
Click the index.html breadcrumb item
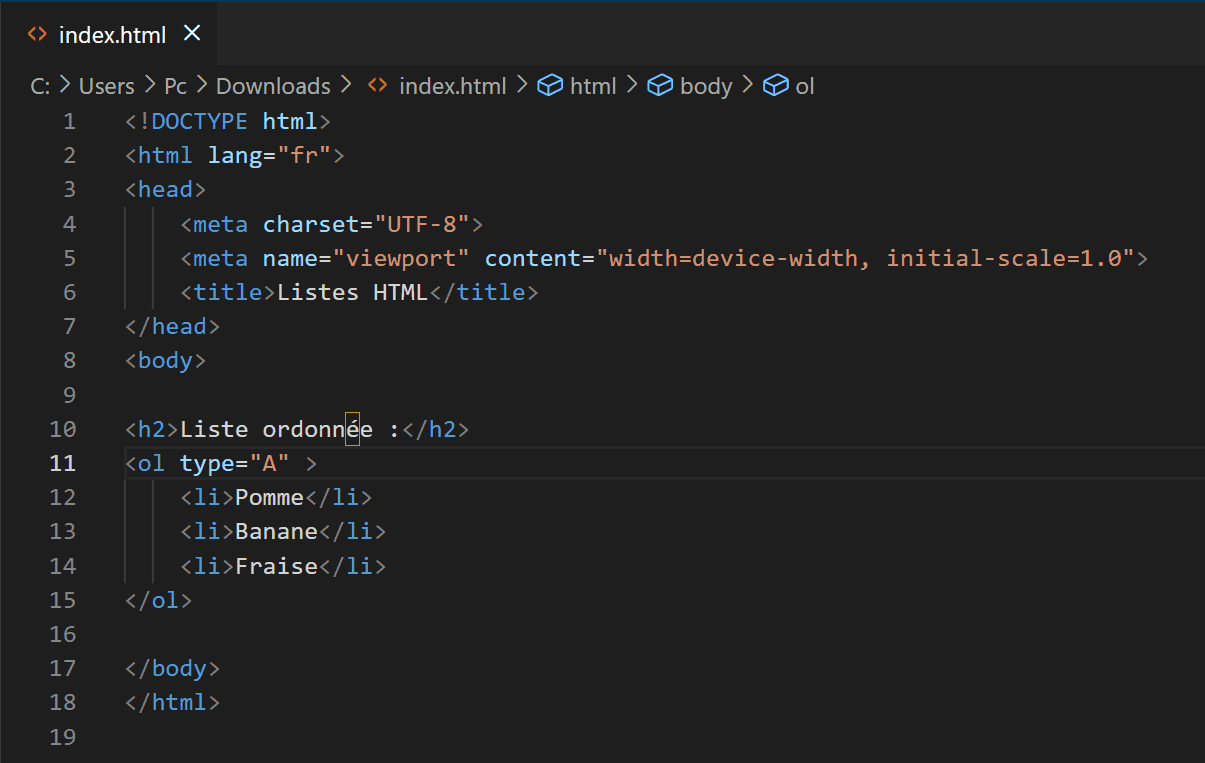click(452, 86)
